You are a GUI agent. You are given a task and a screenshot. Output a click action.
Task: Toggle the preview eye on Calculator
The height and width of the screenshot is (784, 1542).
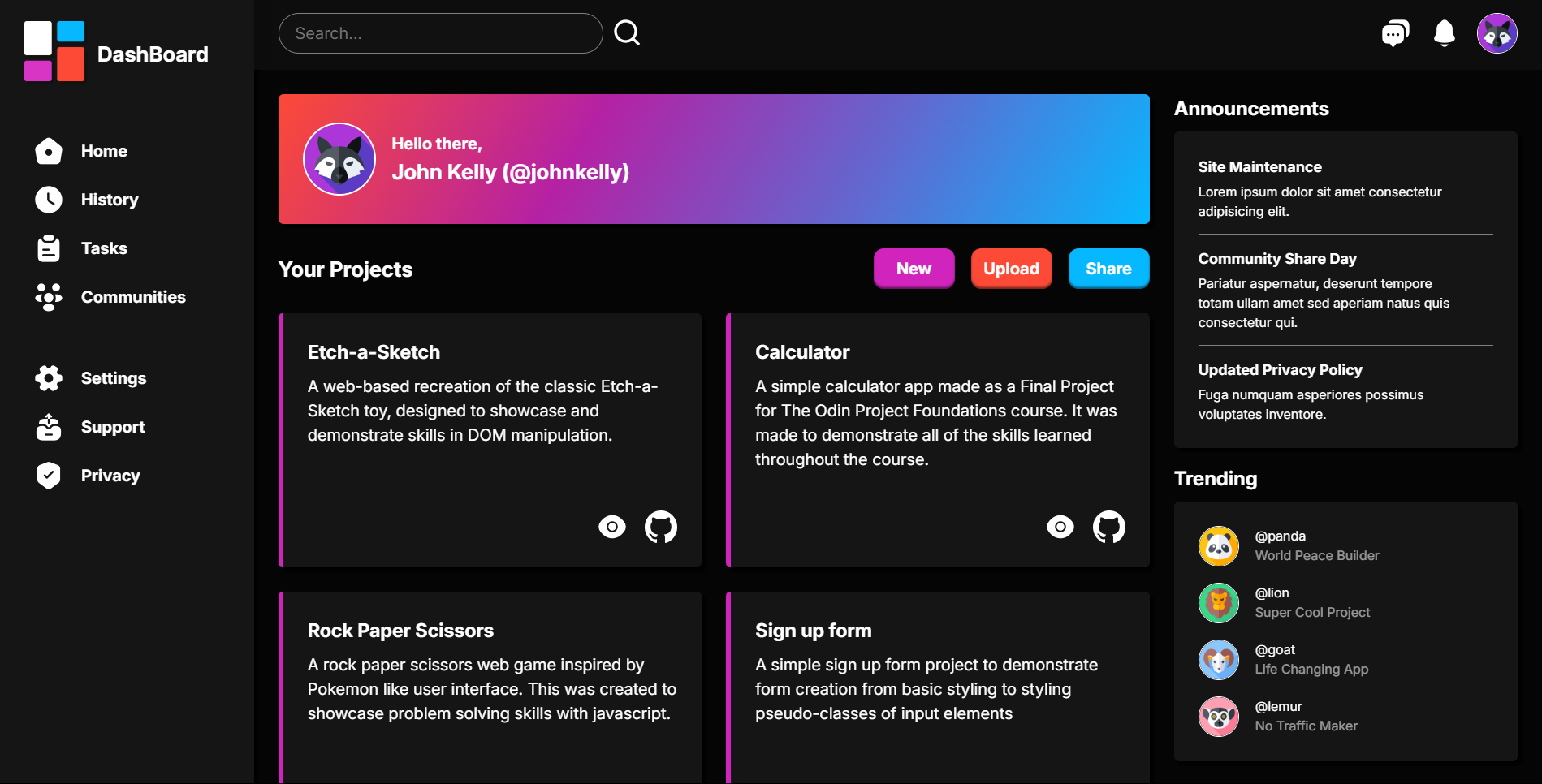click(x=1060, y=527)
